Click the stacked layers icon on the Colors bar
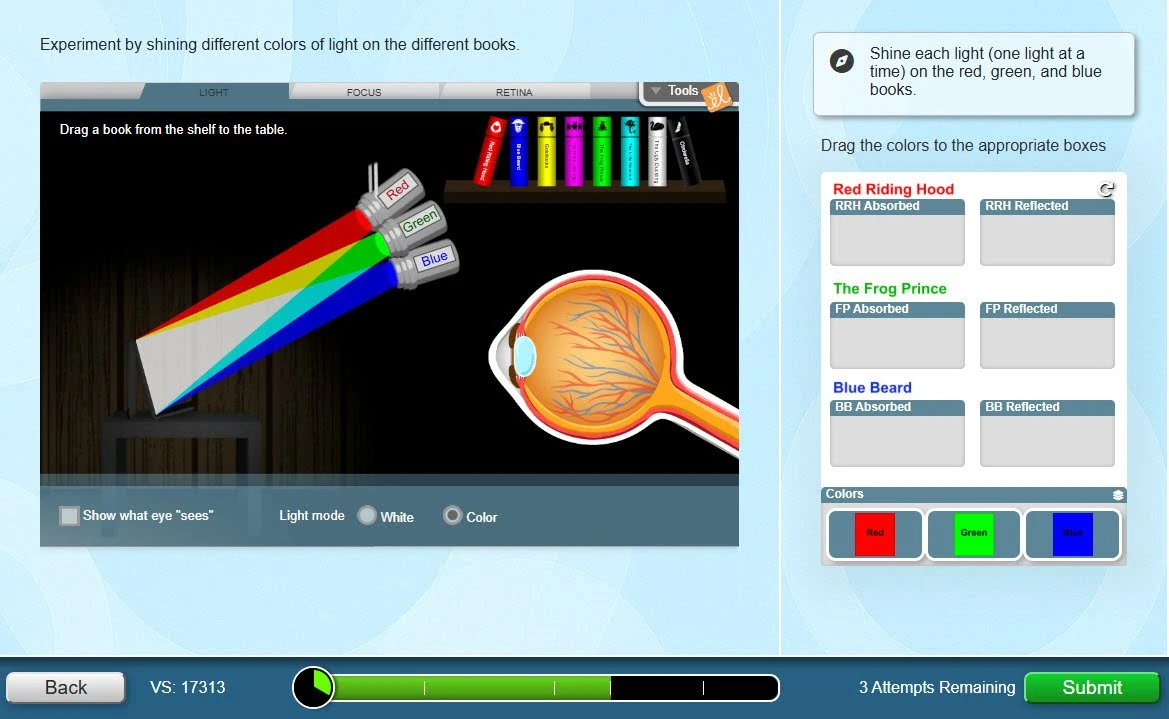 click(1118, 494)
